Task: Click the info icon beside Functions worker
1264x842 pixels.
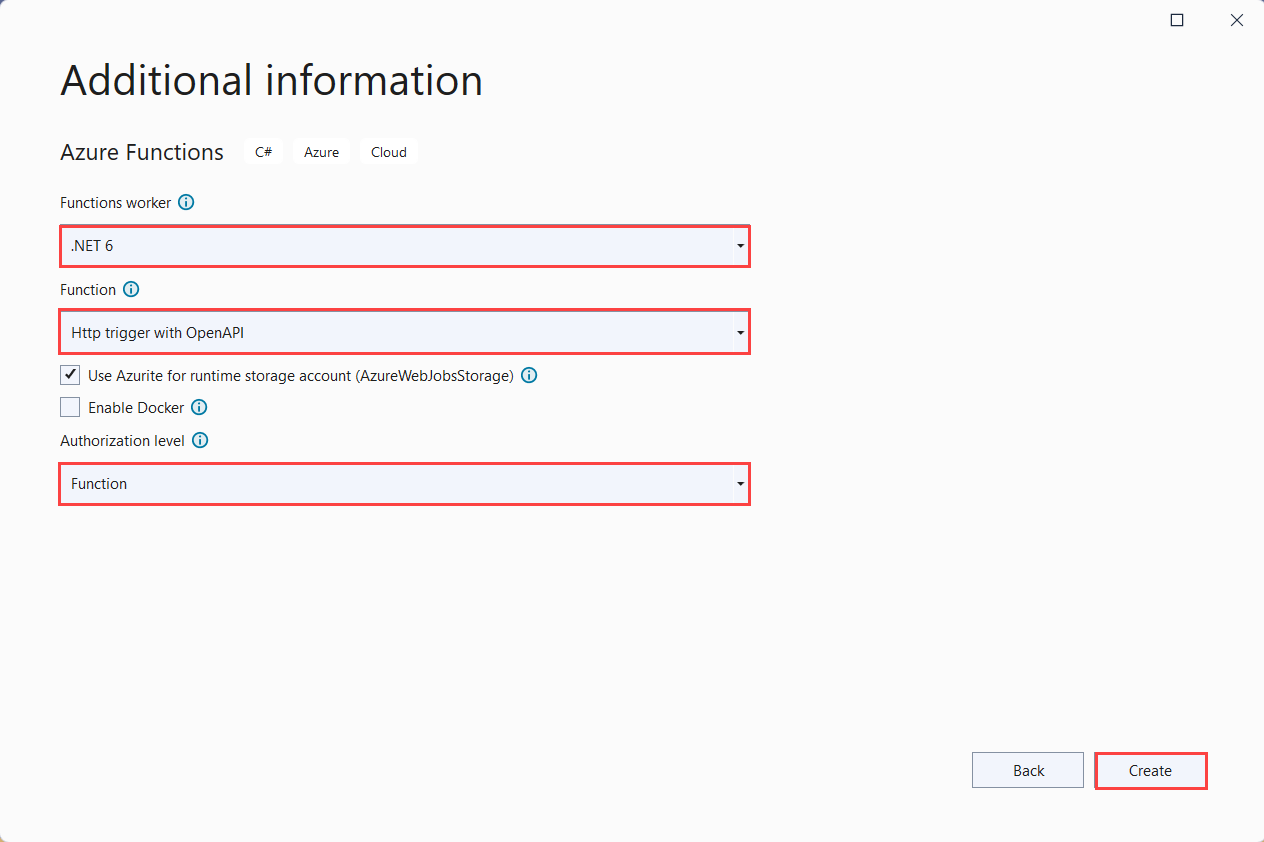Action: tap(186, 202)
